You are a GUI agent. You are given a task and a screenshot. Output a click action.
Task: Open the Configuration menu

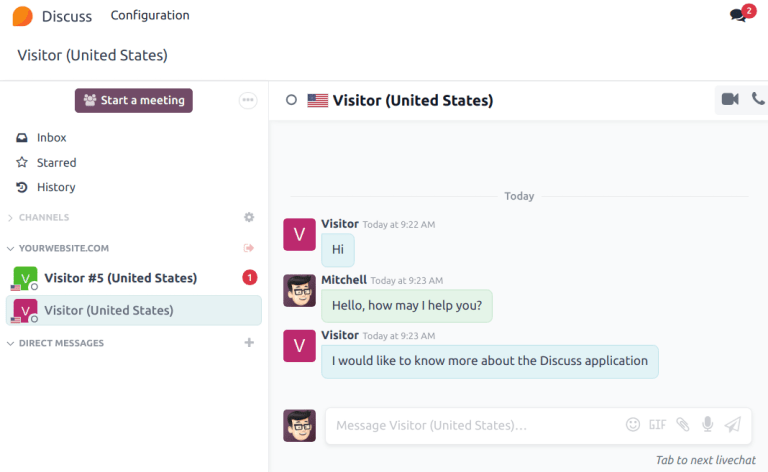click(150, 15)
